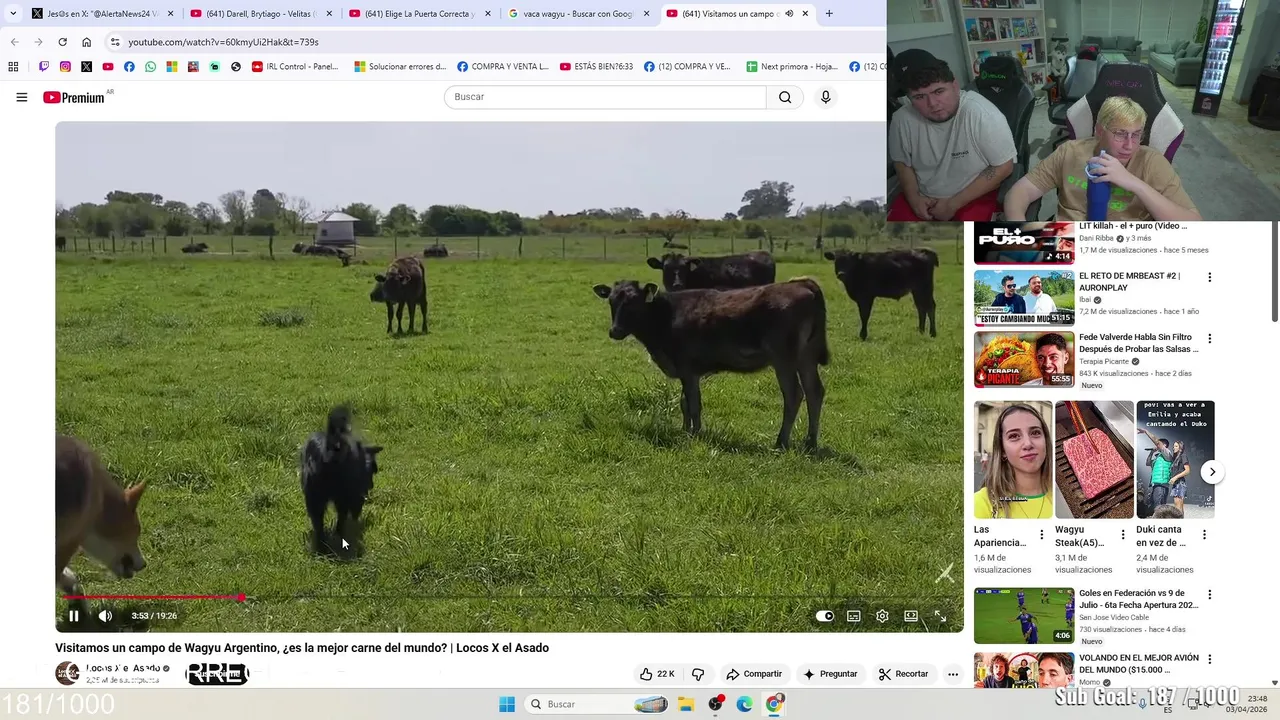This screenshot has height=720, width=1280.
Task: Open the YouTube hamburger guide menu
Action: coord(21,97)
